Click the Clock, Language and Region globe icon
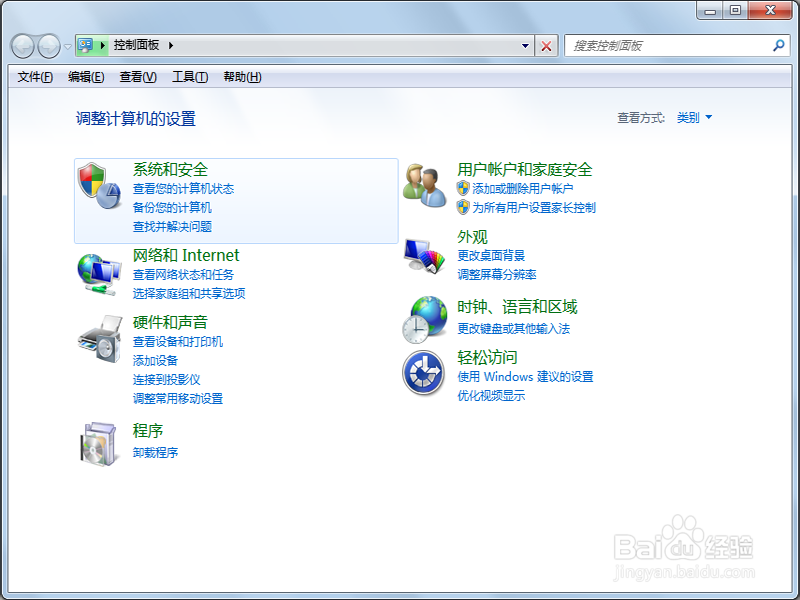The image size is (800, 600). (424, 319)
